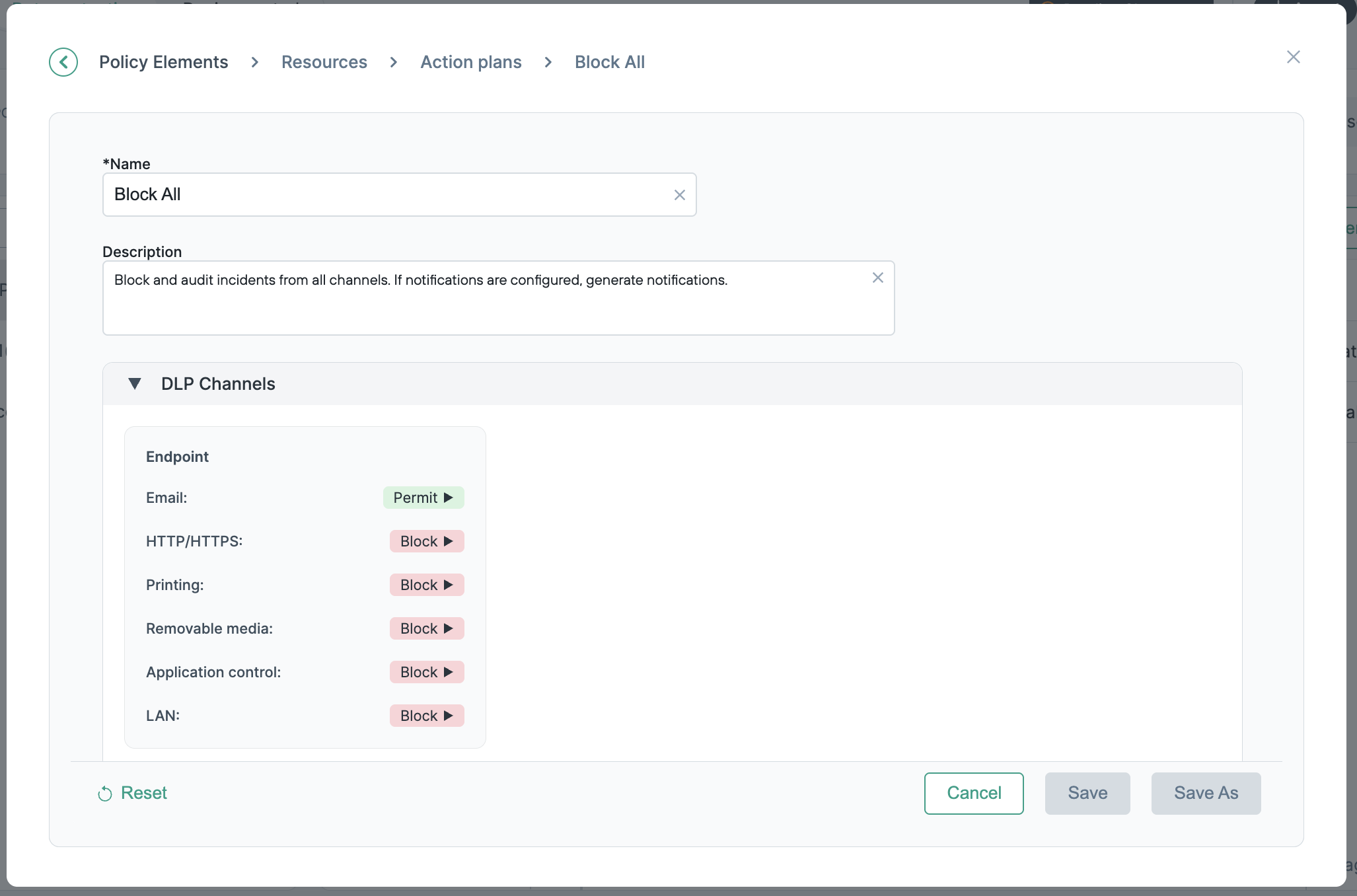The height and width of the screenshot is (896, 1357).
Task: Open the LAN Block action dropdown
Action: [427, 716]
